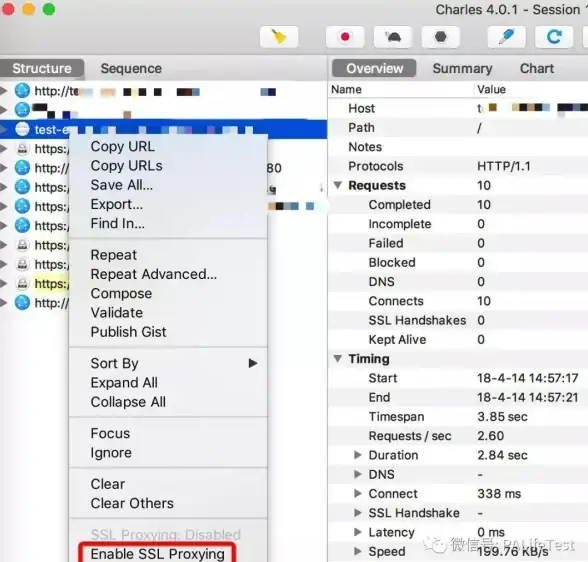Click Repeat in the context menu
The width and height of the screenshot is (588, 562).
pyautogui.click(x=168, y=255)
